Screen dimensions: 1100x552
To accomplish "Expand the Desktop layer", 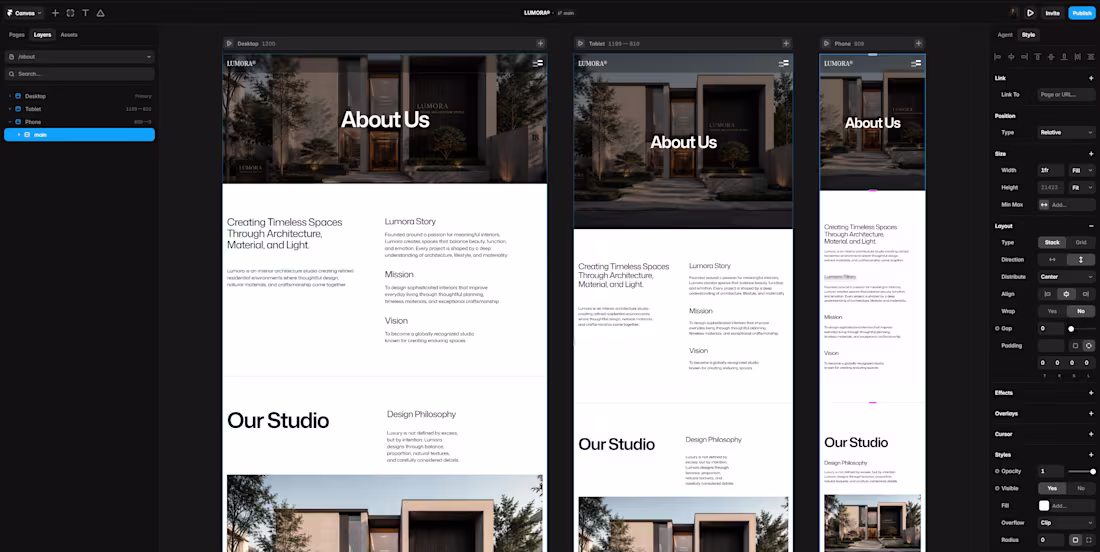I will coord(10,96).
